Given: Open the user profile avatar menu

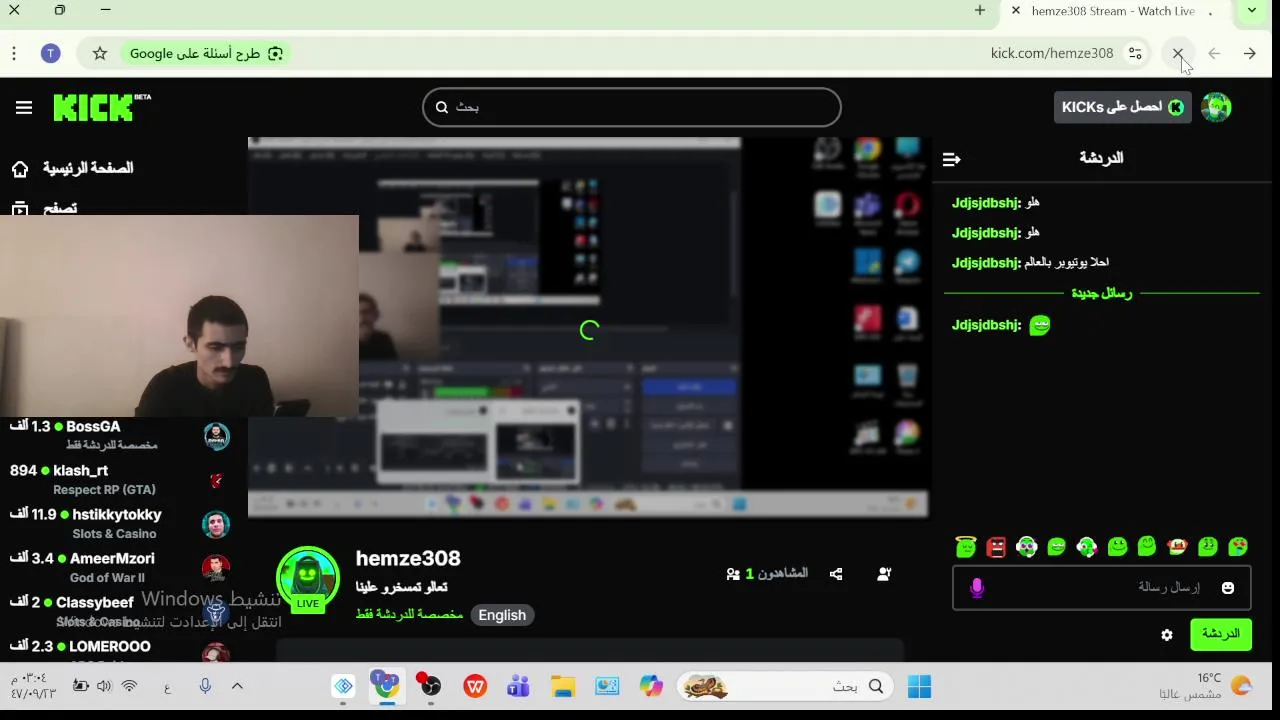Looking at the screenshot, I should click(x=1216, y=107).
